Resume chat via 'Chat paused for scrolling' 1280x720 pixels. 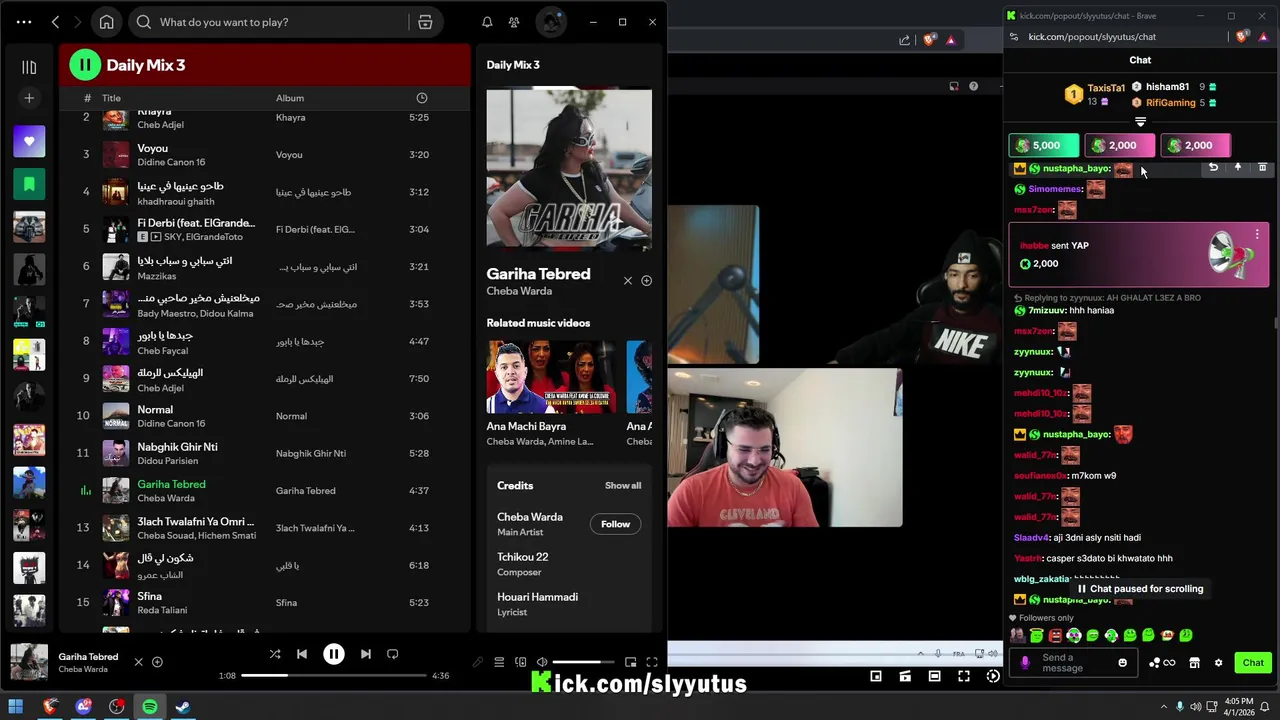click(x=1139, y=589)
